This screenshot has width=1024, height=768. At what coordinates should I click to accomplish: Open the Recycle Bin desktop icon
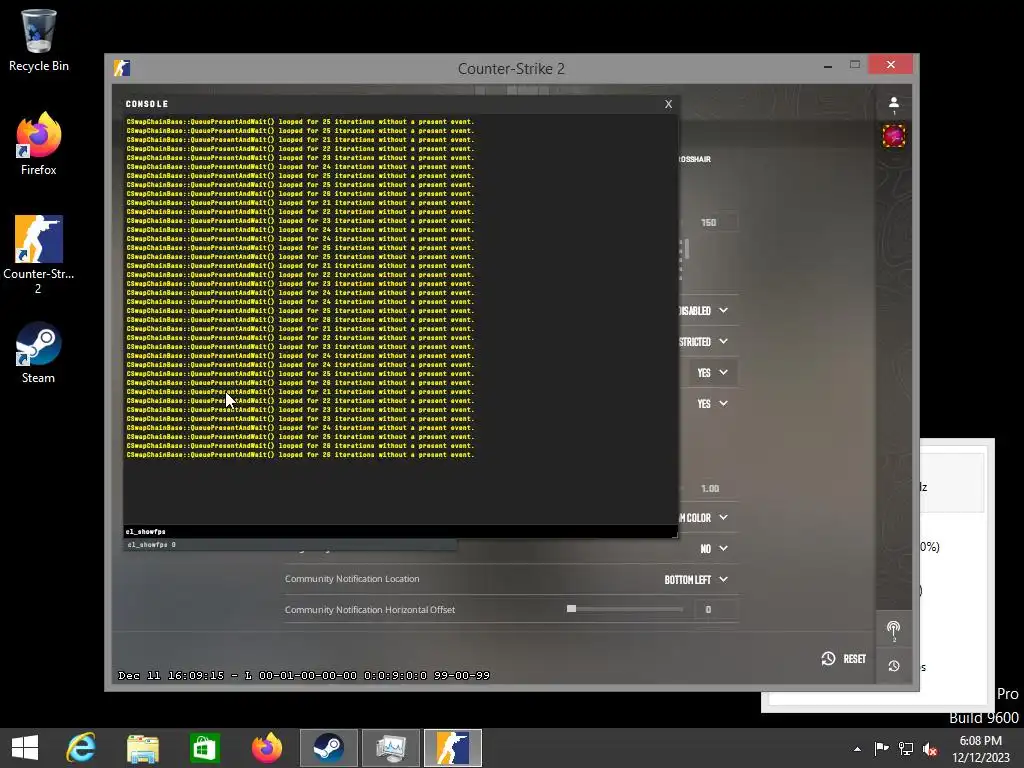(39, 40)
